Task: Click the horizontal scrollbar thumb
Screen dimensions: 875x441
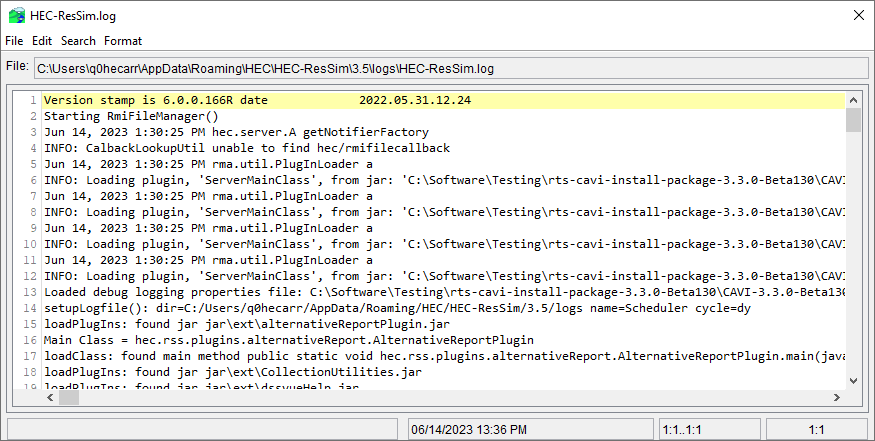Action: pyautogui.click(x=69, y=397)
